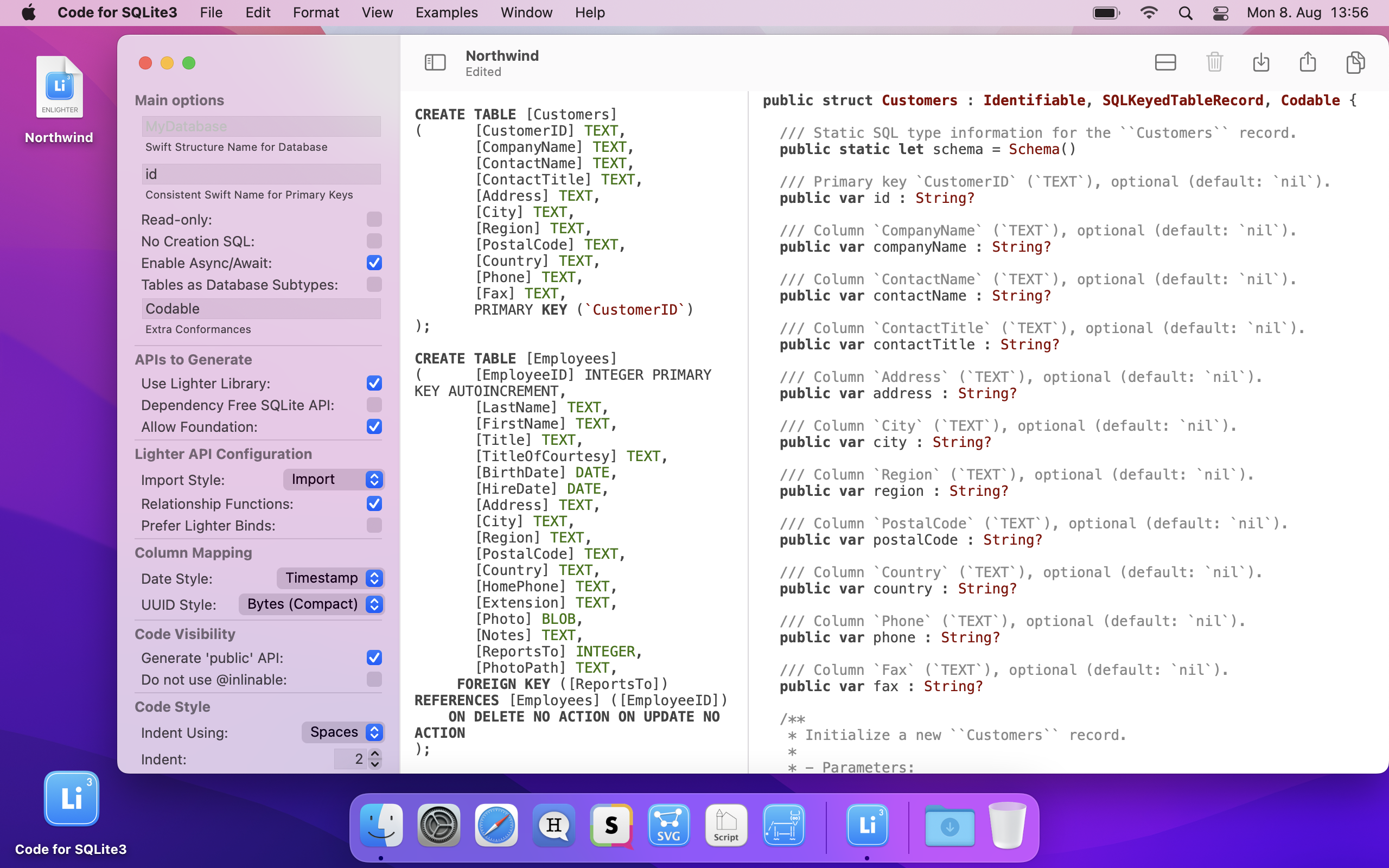Disable Enable Async/Await option

374,263
